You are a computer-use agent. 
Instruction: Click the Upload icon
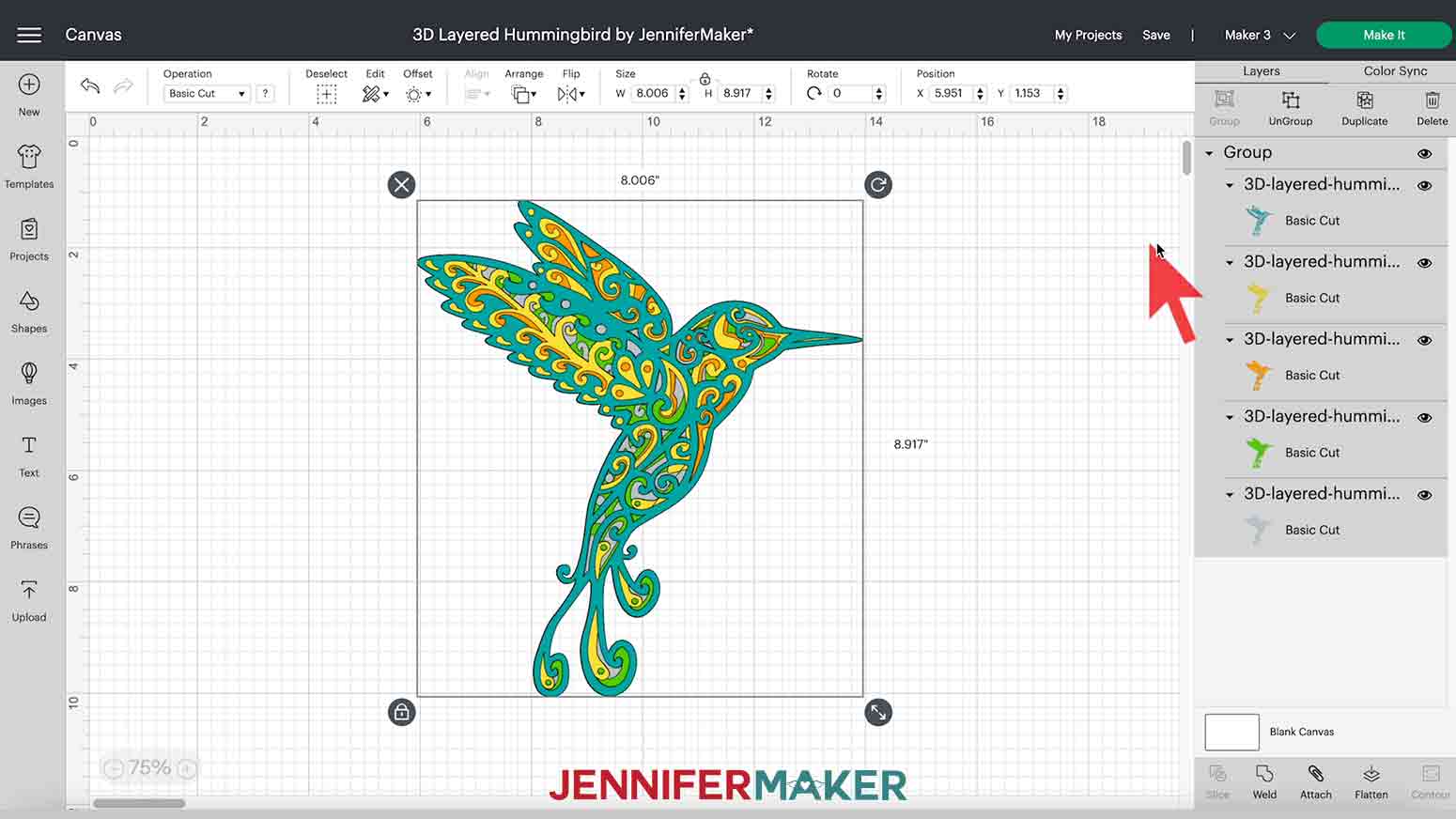click(x=29, y=590)
